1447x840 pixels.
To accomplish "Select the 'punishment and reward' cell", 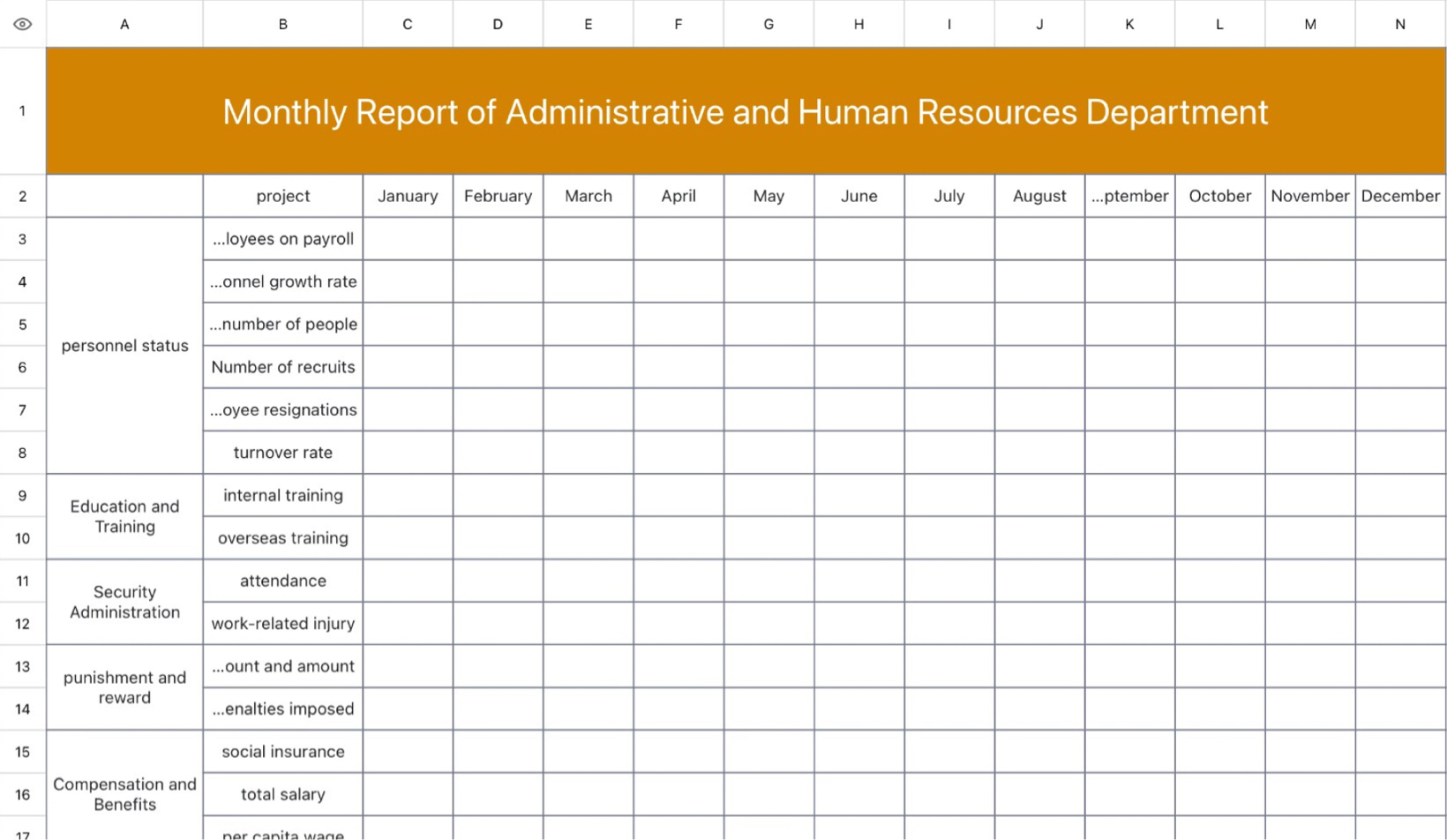I will 124,687.
